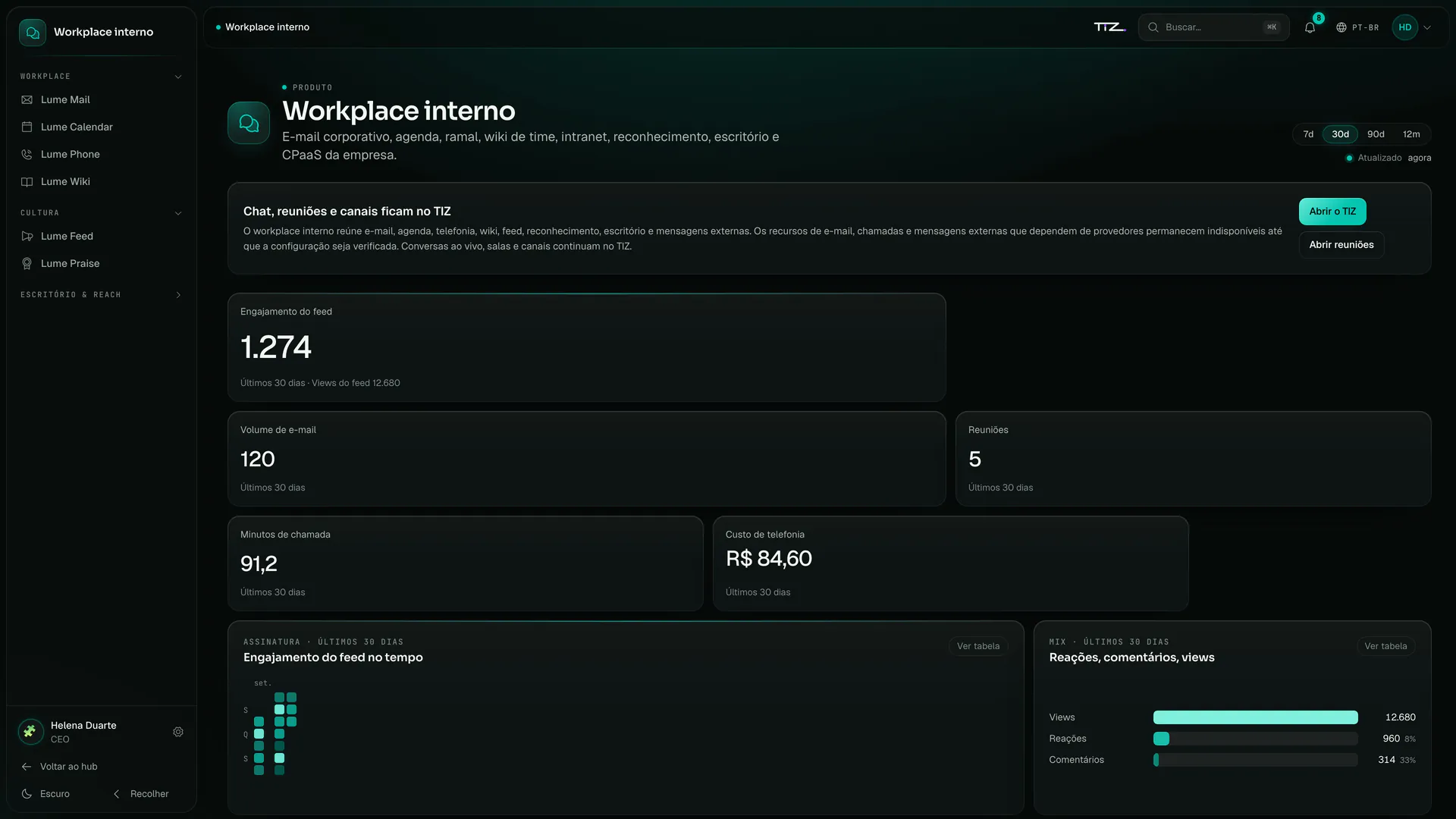Click the Comentários progress bar
1456x819 pixels.
[1255, 760]
